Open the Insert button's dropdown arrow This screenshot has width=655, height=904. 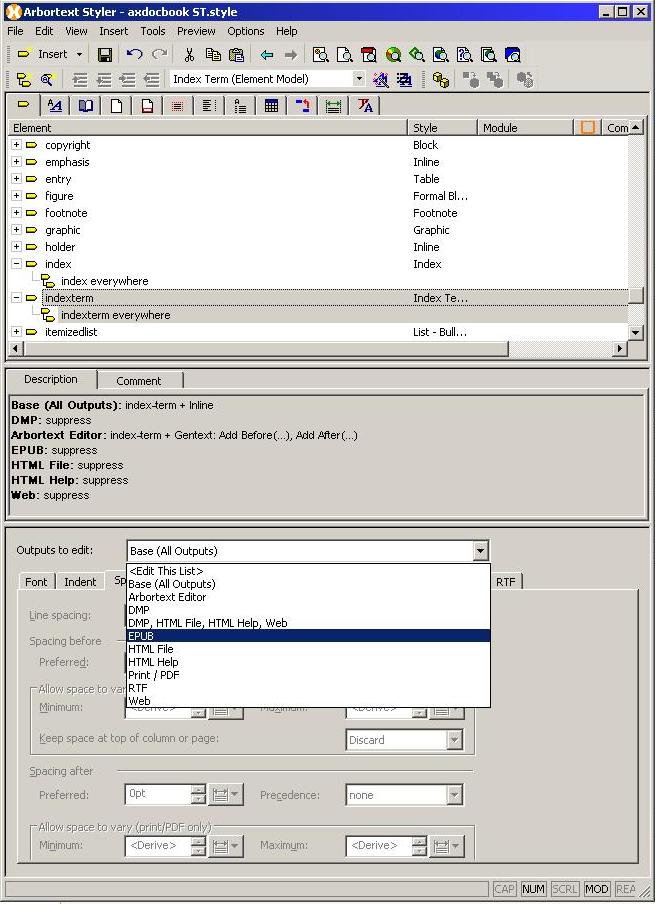click(x=80, y=54)
